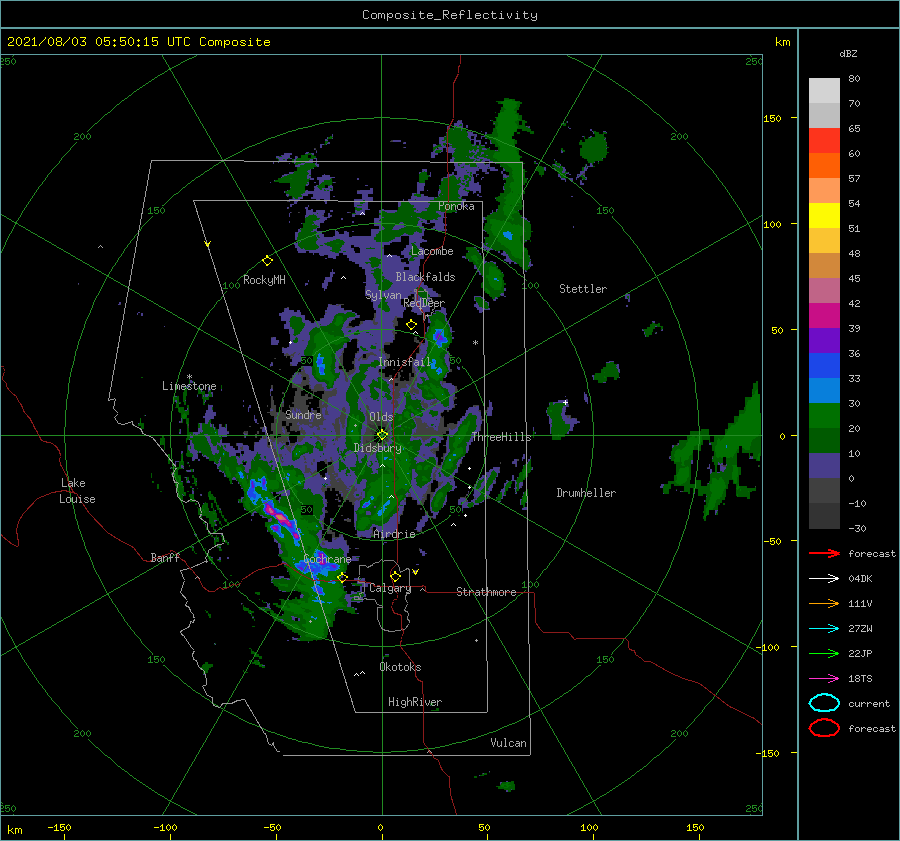Click the Ponoka city label
Screen dimensions: 900x841
(456, 207)
